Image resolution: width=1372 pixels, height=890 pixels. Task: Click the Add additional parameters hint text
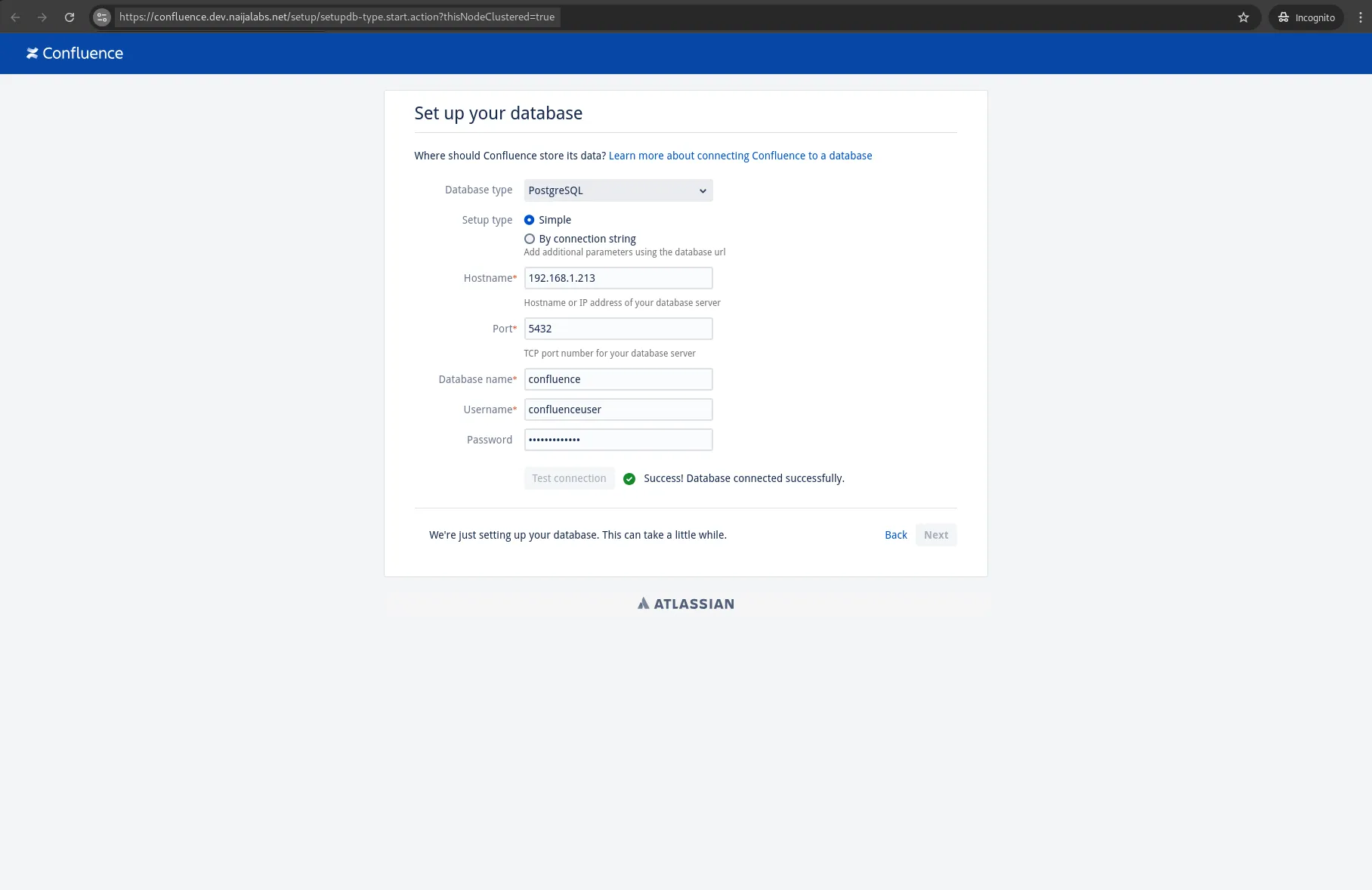625,252
